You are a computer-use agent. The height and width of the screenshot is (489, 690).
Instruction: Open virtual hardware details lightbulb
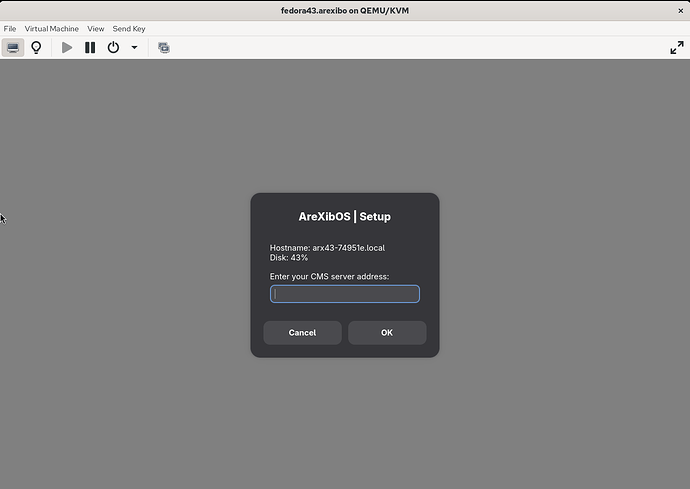(36, 48)
